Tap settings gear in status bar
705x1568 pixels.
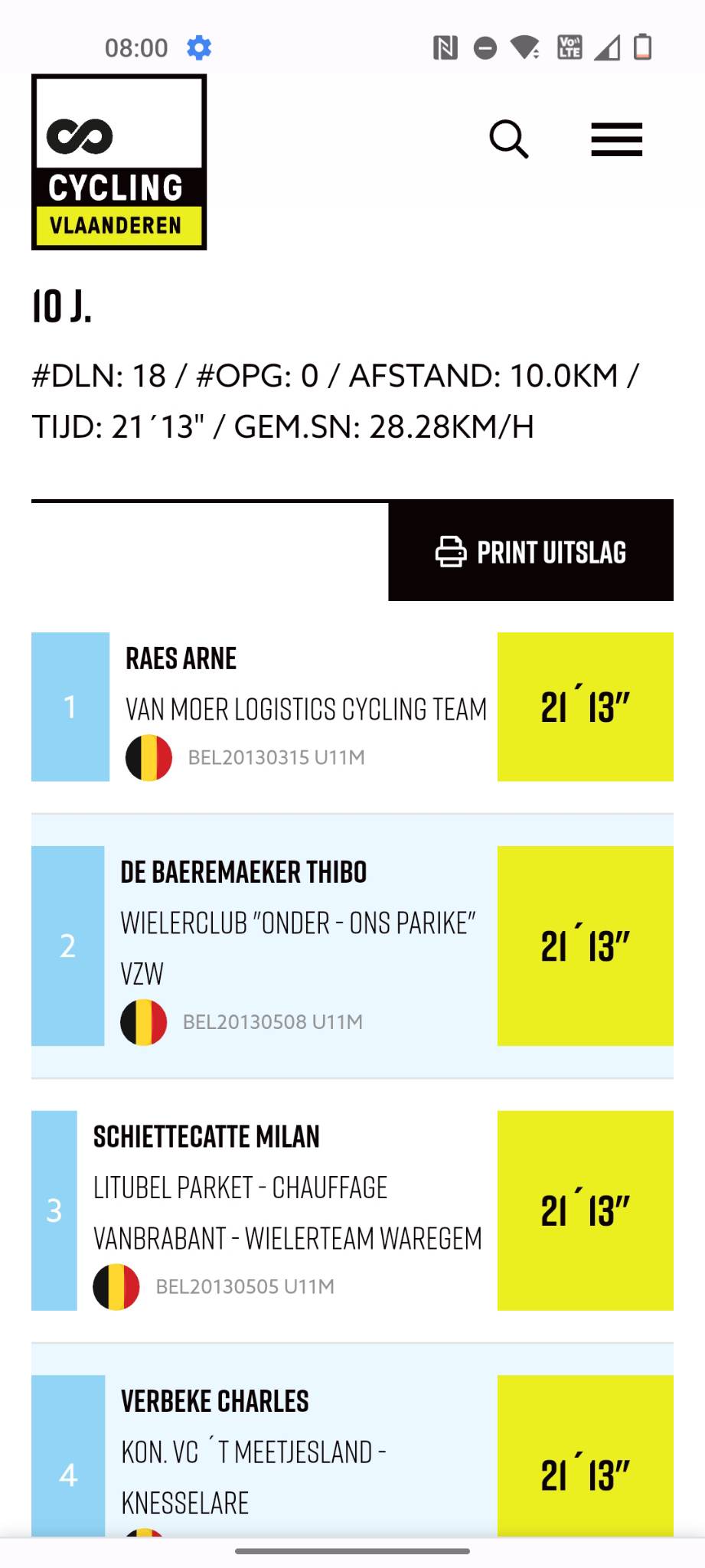tap(199, 47)
